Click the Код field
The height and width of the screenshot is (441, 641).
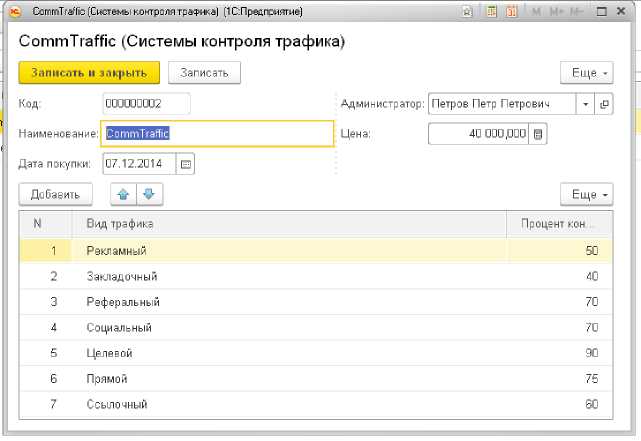coord(146,104)
